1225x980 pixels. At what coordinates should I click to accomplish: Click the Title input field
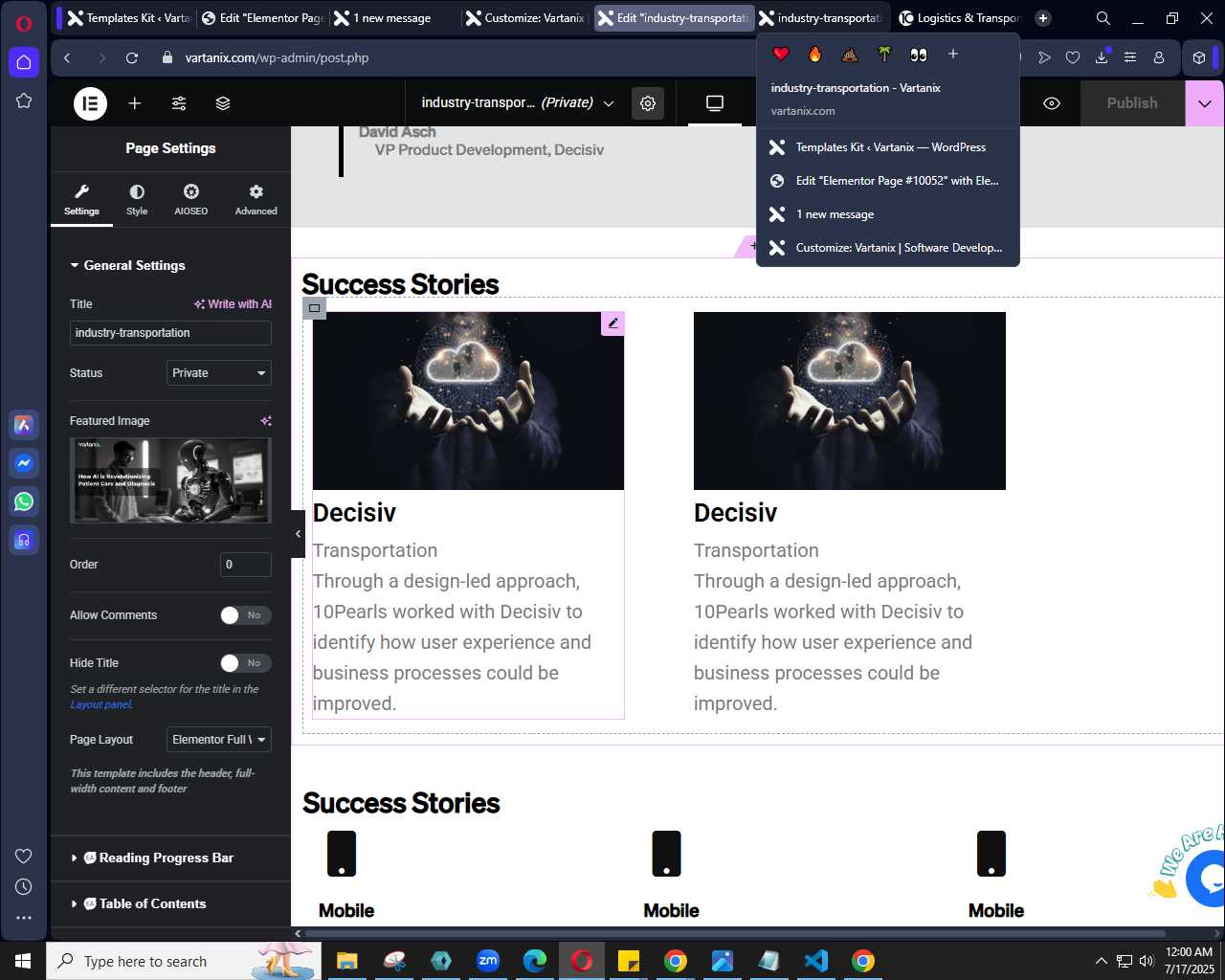tap(170, 333)
